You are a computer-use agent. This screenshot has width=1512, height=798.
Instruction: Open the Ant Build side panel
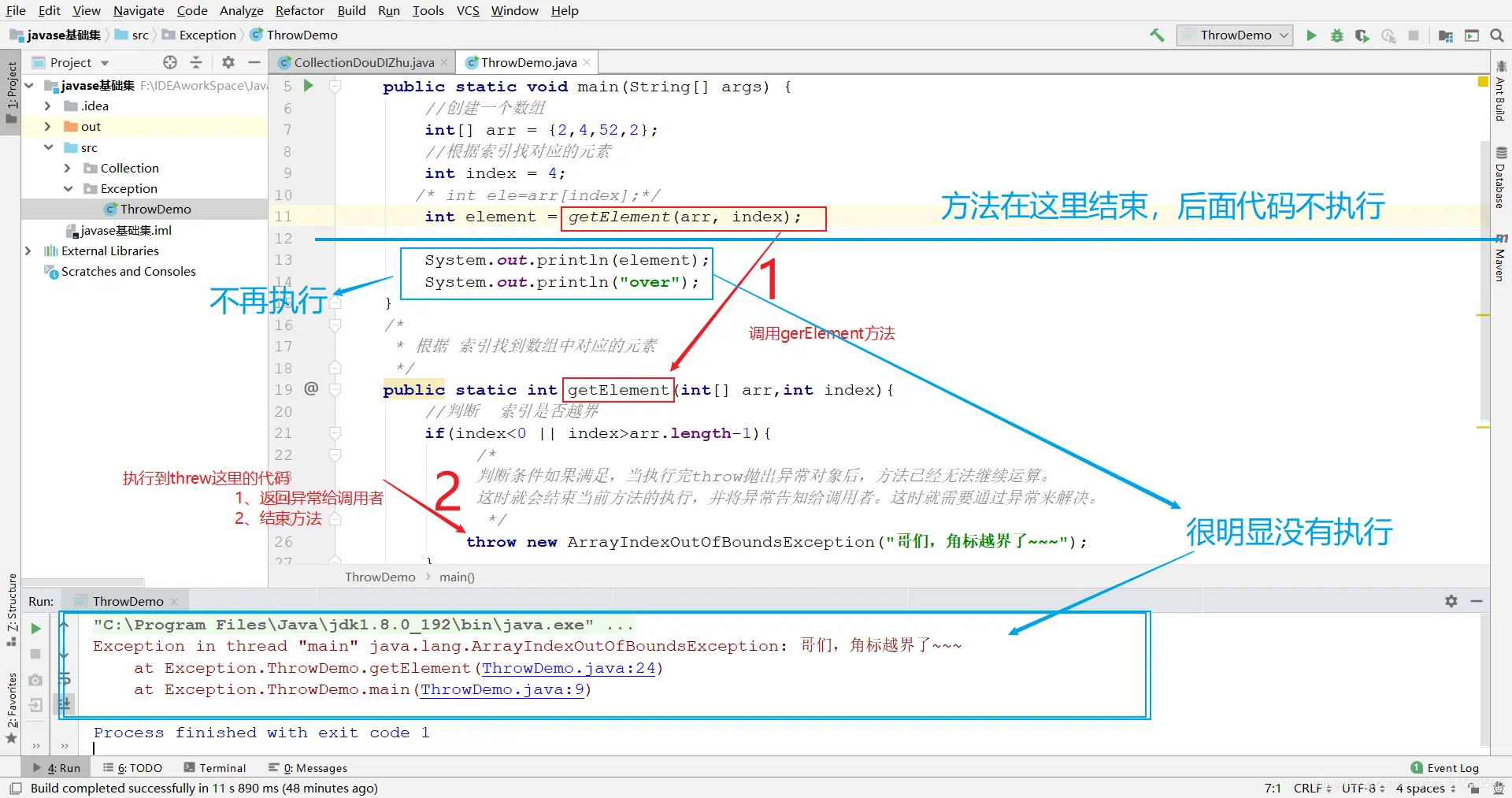pos(1501,91)
